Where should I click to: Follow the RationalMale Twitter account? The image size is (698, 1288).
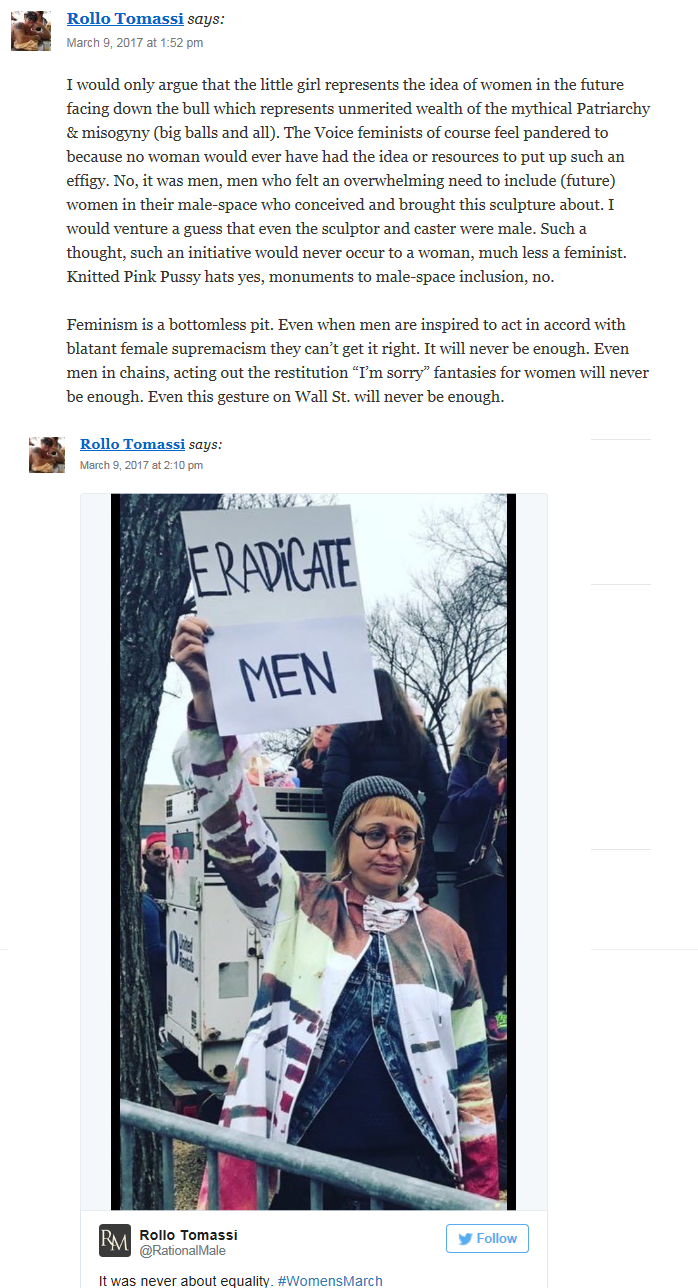[x=487, y=1238]
